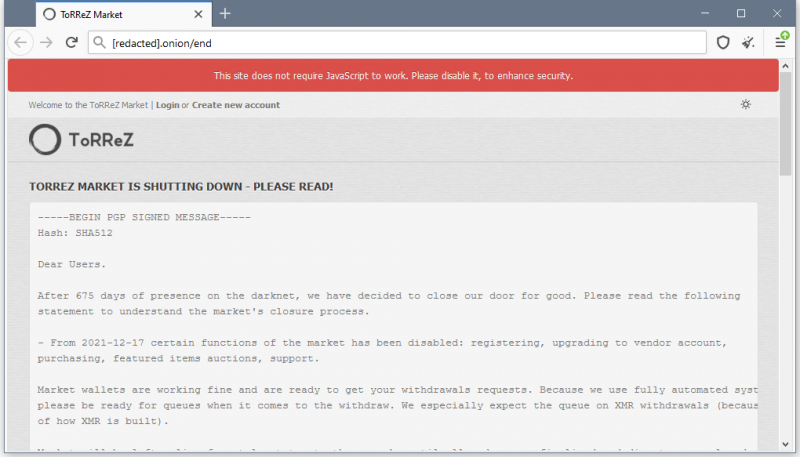
Task: Toggle the page theme with the sun icon
Action: coord(745,105)
